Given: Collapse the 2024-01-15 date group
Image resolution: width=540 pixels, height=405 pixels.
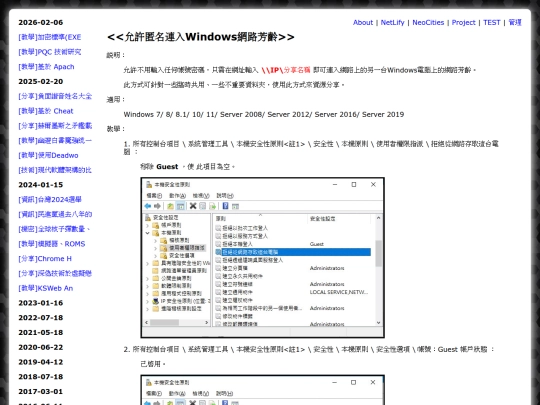Looking at the screenshot, I should pos(41,185).
